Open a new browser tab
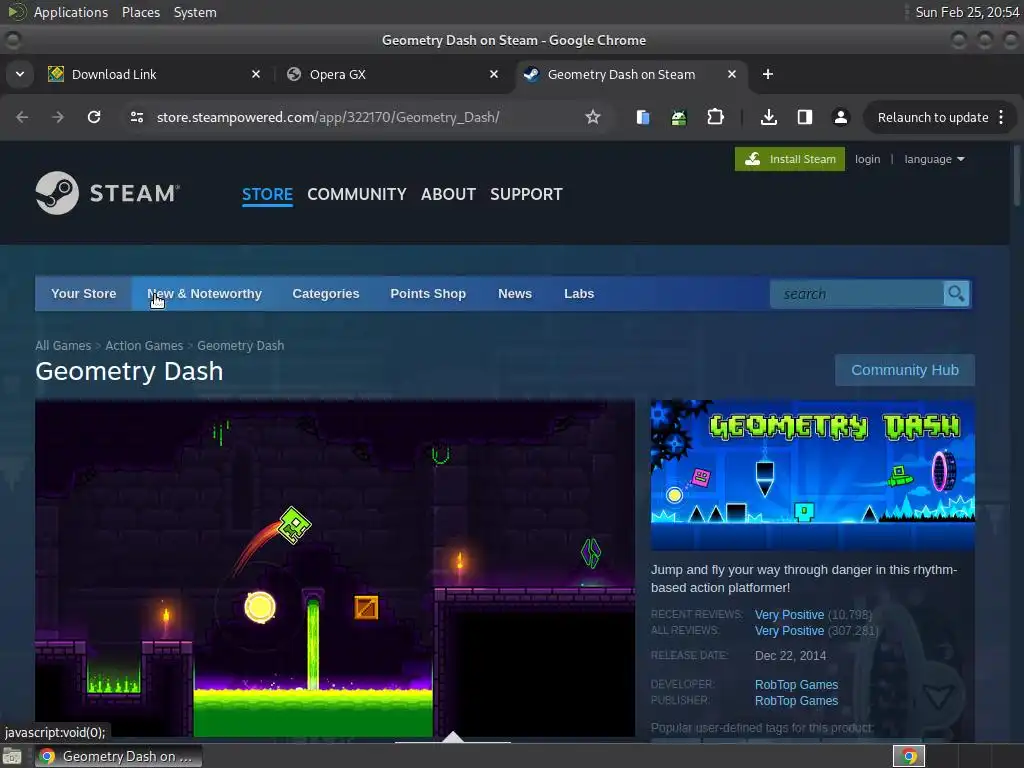 [768, 74]
